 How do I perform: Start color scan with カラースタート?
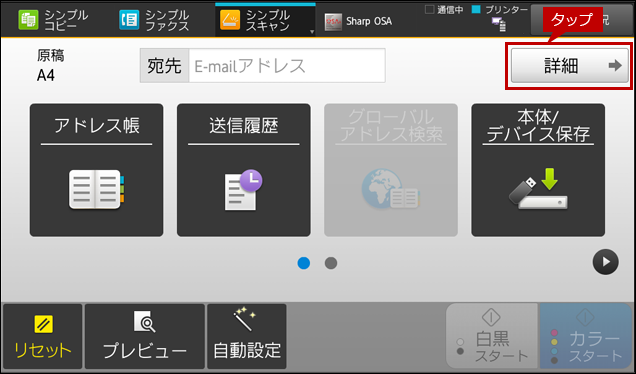[586, 336]
